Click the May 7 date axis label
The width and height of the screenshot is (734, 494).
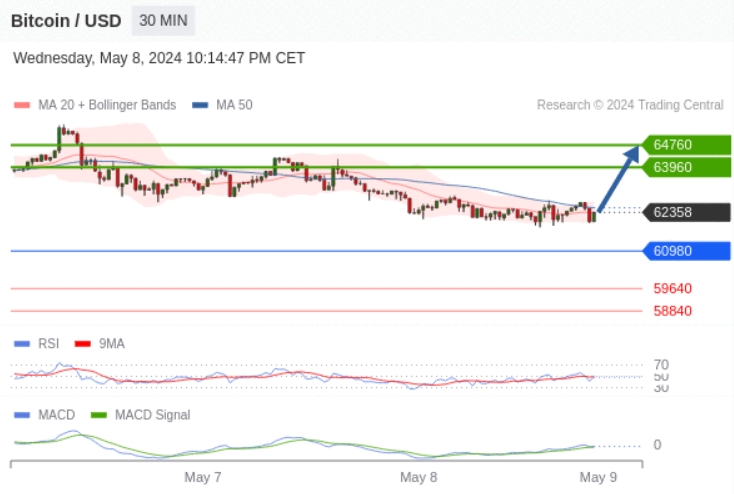coord(203,477)
